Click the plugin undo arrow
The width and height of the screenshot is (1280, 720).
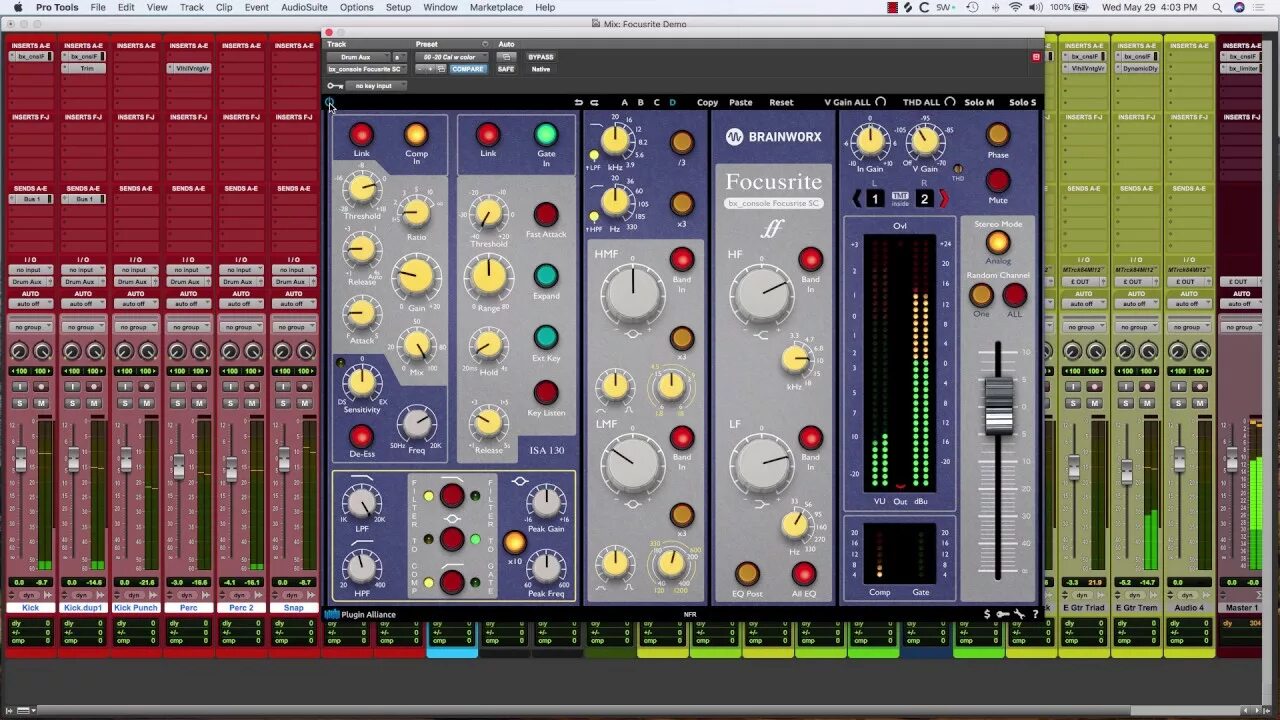[578, 102]
